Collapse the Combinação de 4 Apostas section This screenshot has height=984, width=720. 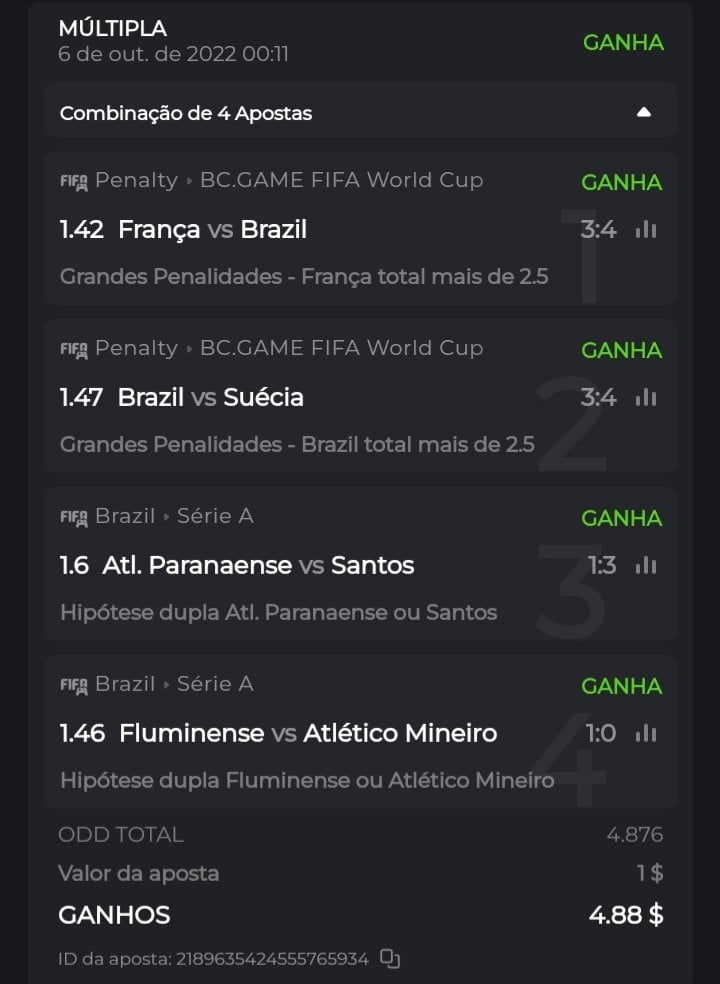644,112
